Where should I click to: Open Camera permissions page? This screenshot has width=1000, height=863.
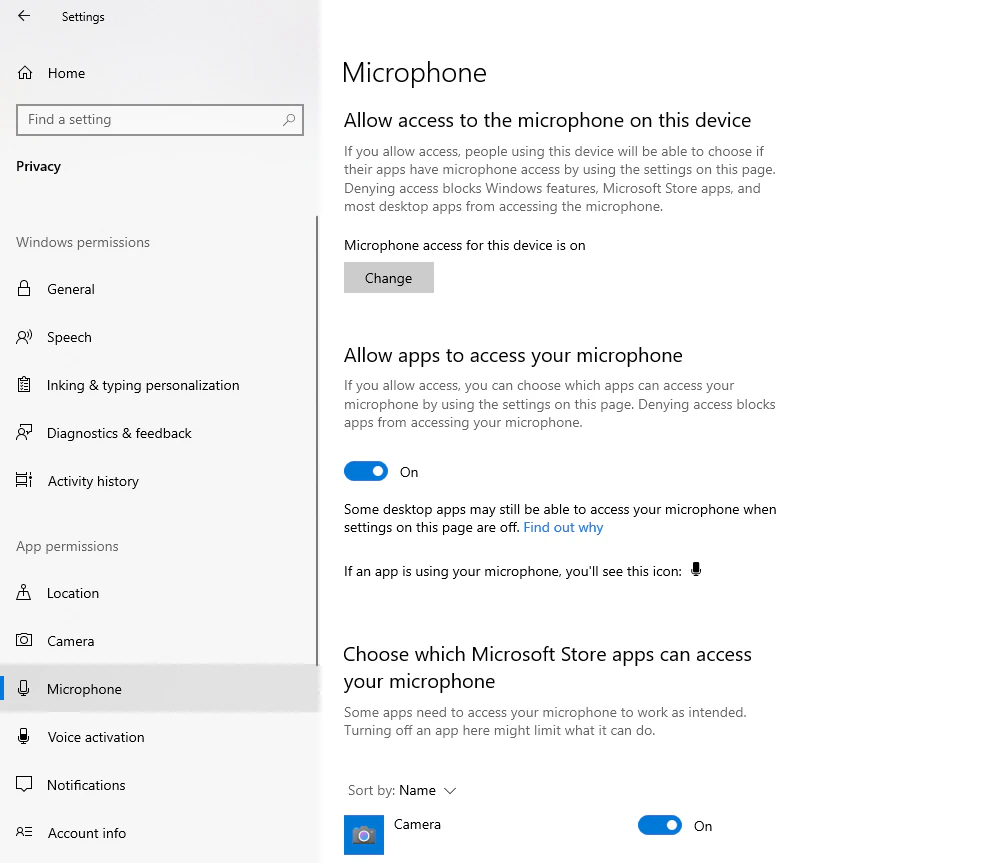[x=159, y=641]
